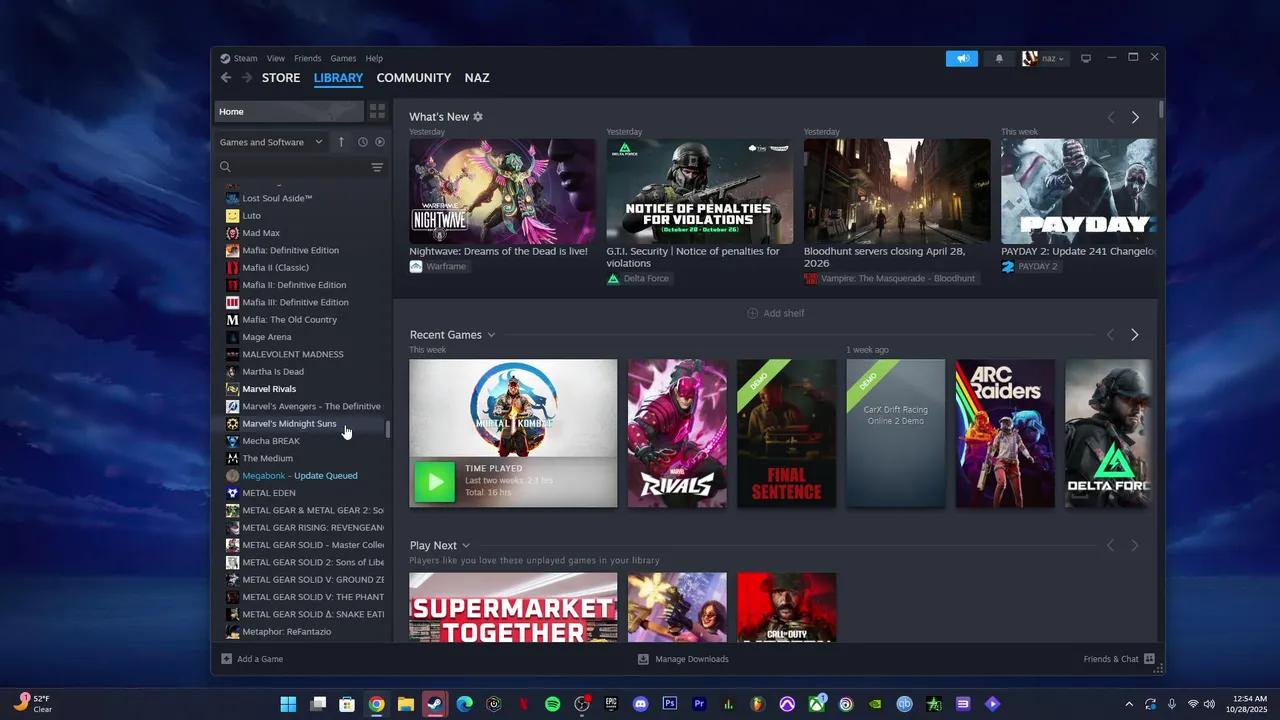Go back with the navigation arrow
The width and height of the screenshot is (1280, 720).
pos(226,78)
